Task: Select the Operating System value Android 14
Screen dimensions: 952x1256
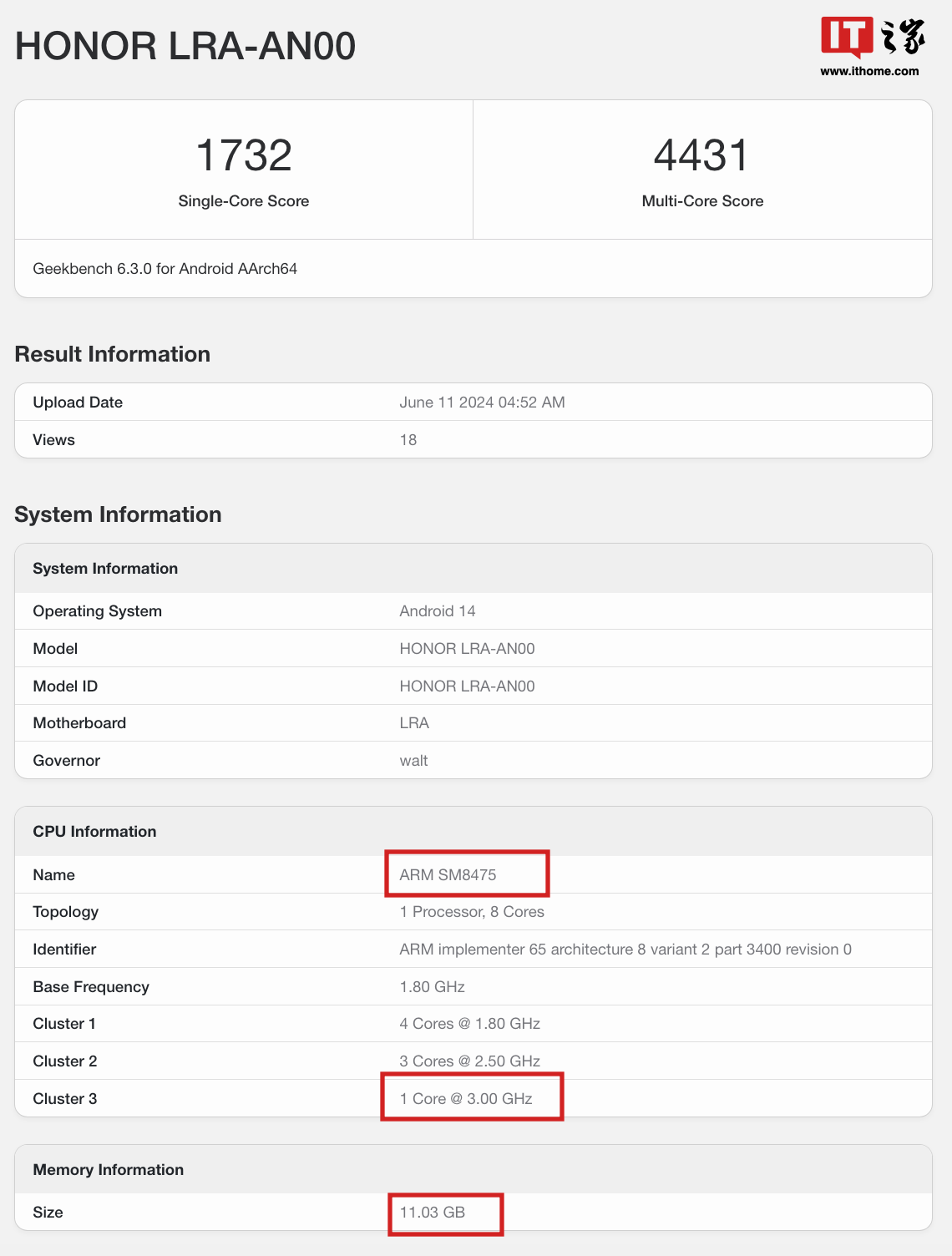Action: 438,610
